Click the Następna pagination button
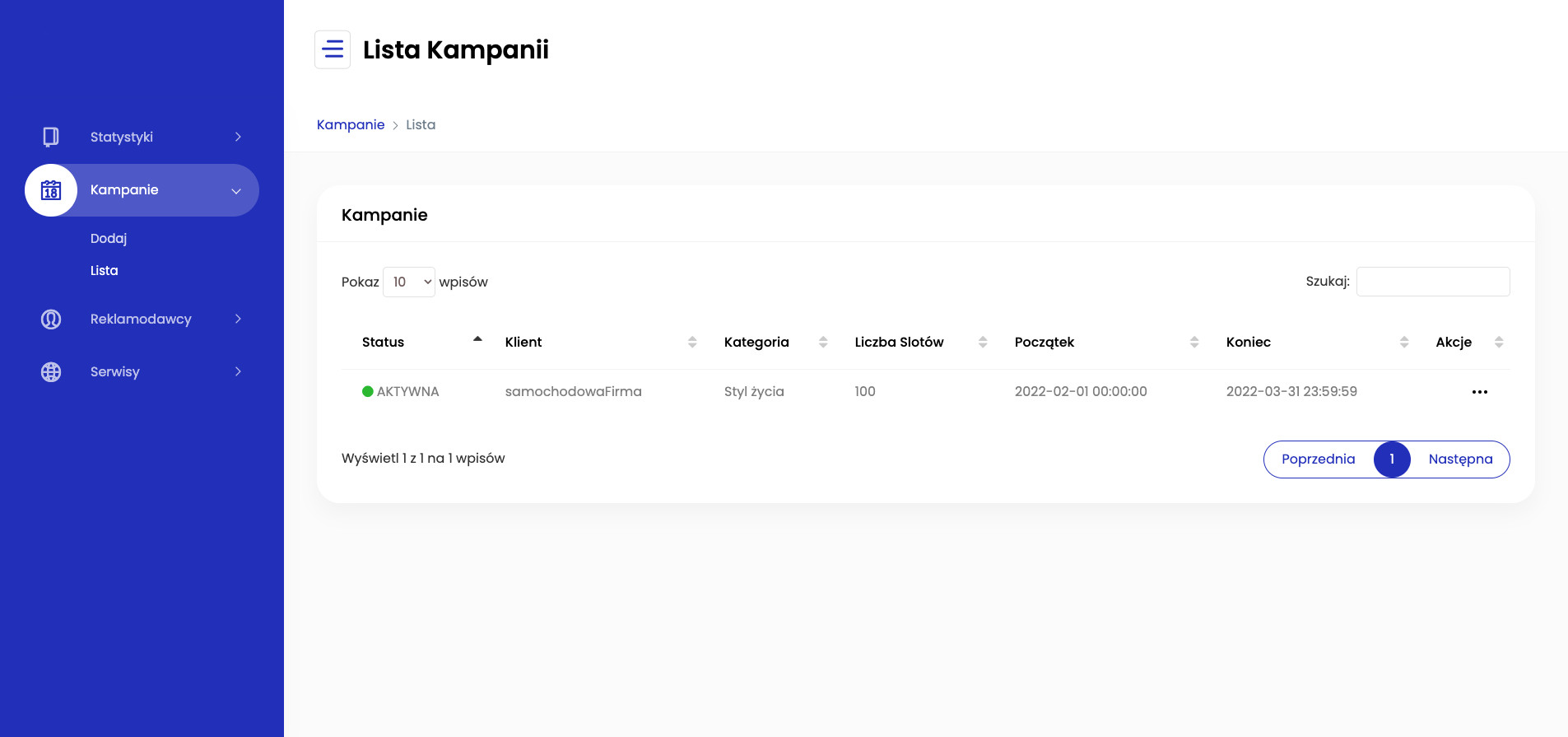Screen dimensions: 1568x737 [x=1460, y=459]
